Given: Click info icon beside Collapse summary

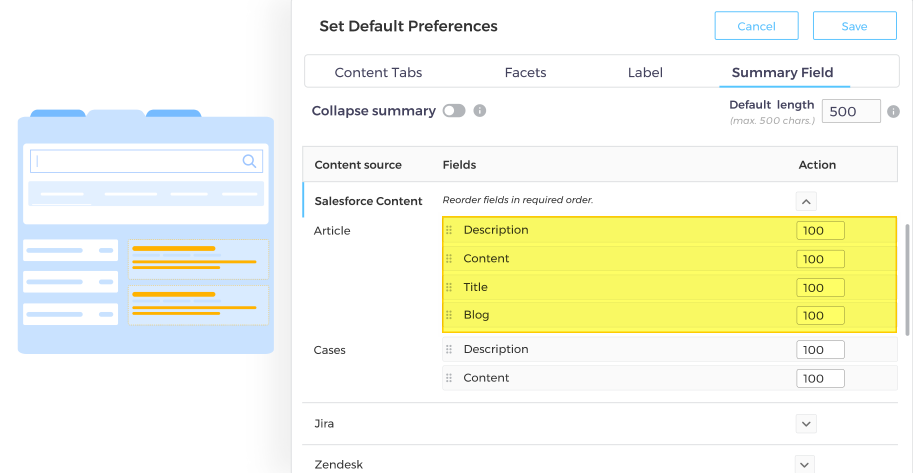Looking at the screenshot, I should (x=480, y=111).
